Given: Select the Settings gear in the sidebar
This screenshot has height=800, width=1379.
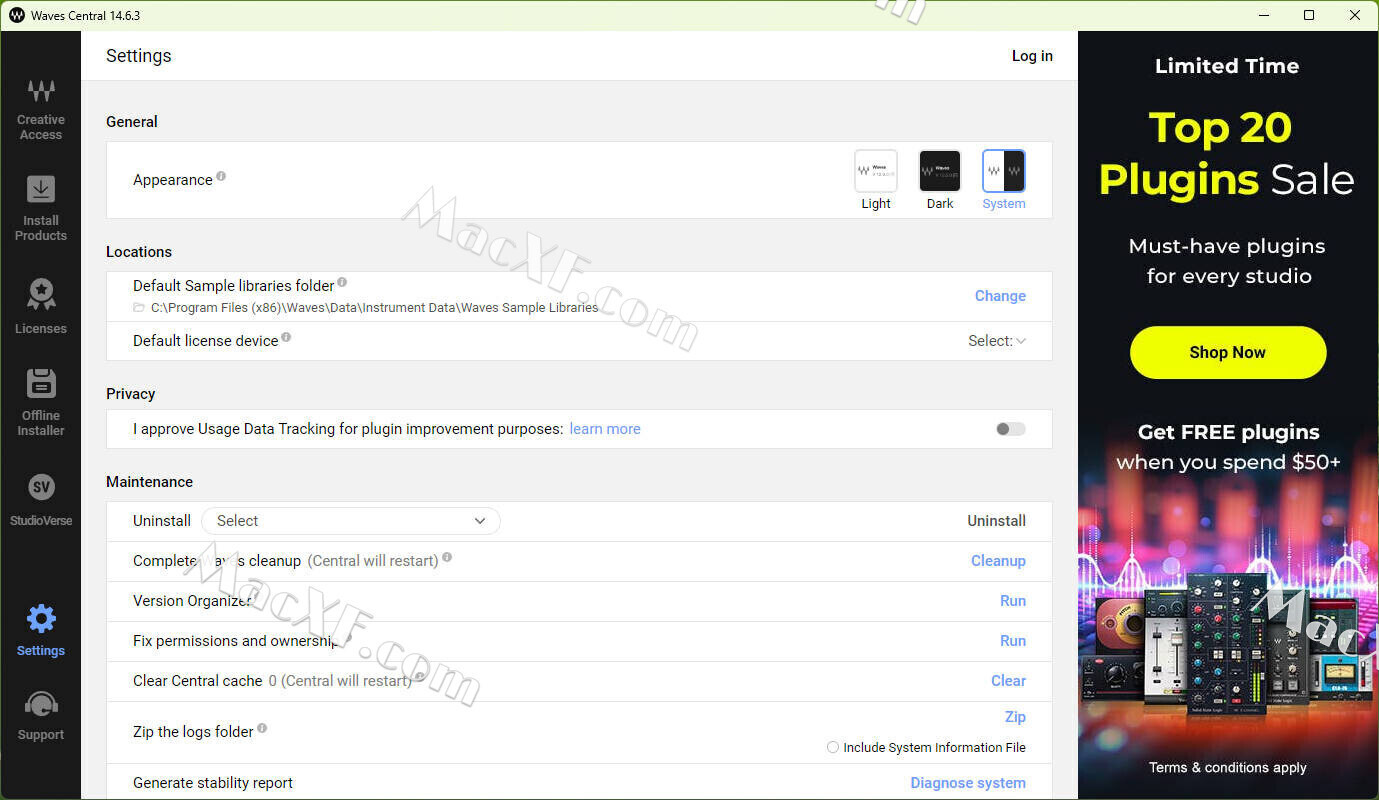Looking at the screenshot, I should [x=41, y=630].
